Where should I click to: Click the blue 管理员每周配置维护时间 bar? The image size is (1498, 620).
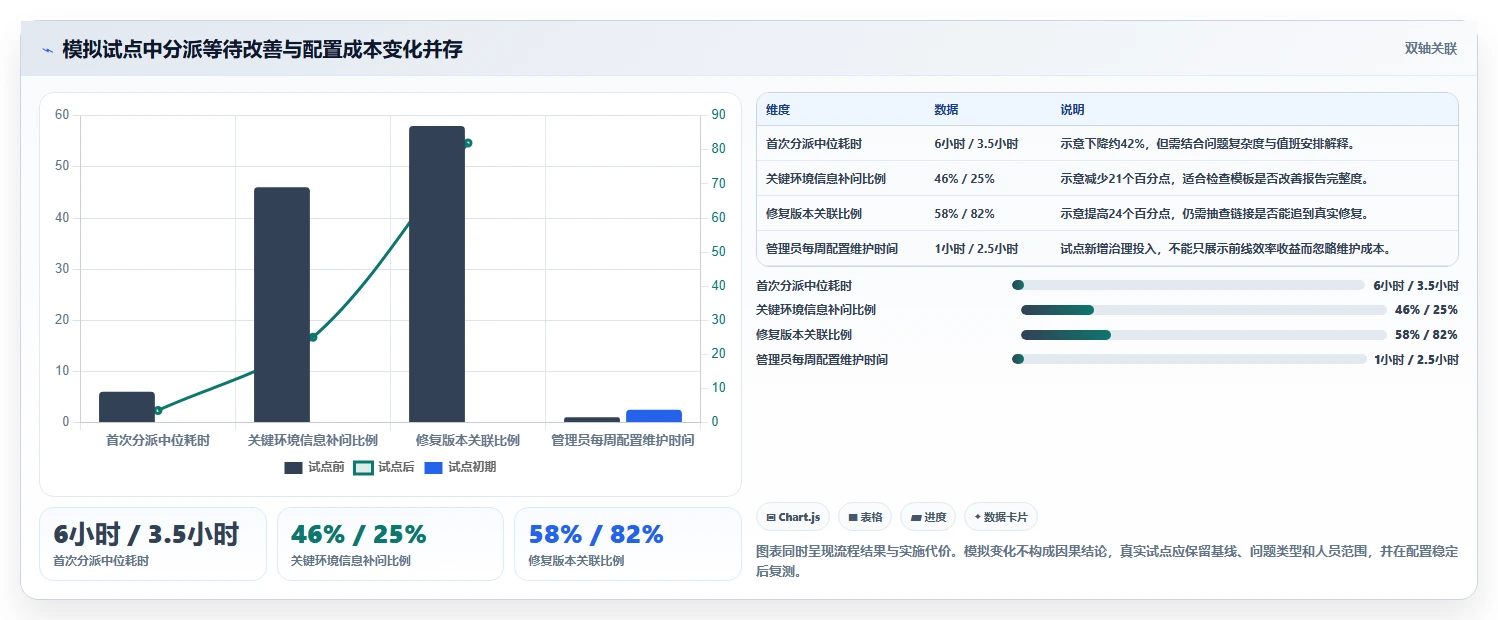[654, 416]
